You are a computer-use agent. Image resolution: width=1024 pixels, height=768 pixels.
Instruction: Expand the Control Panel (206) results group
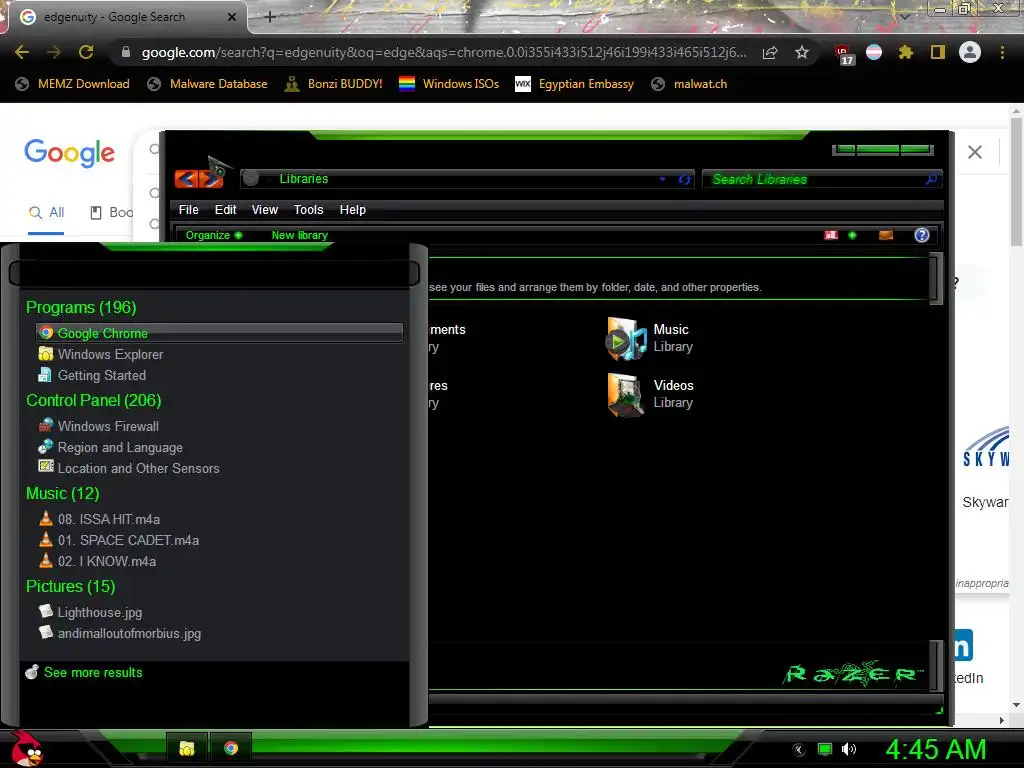tap(93, 400)
